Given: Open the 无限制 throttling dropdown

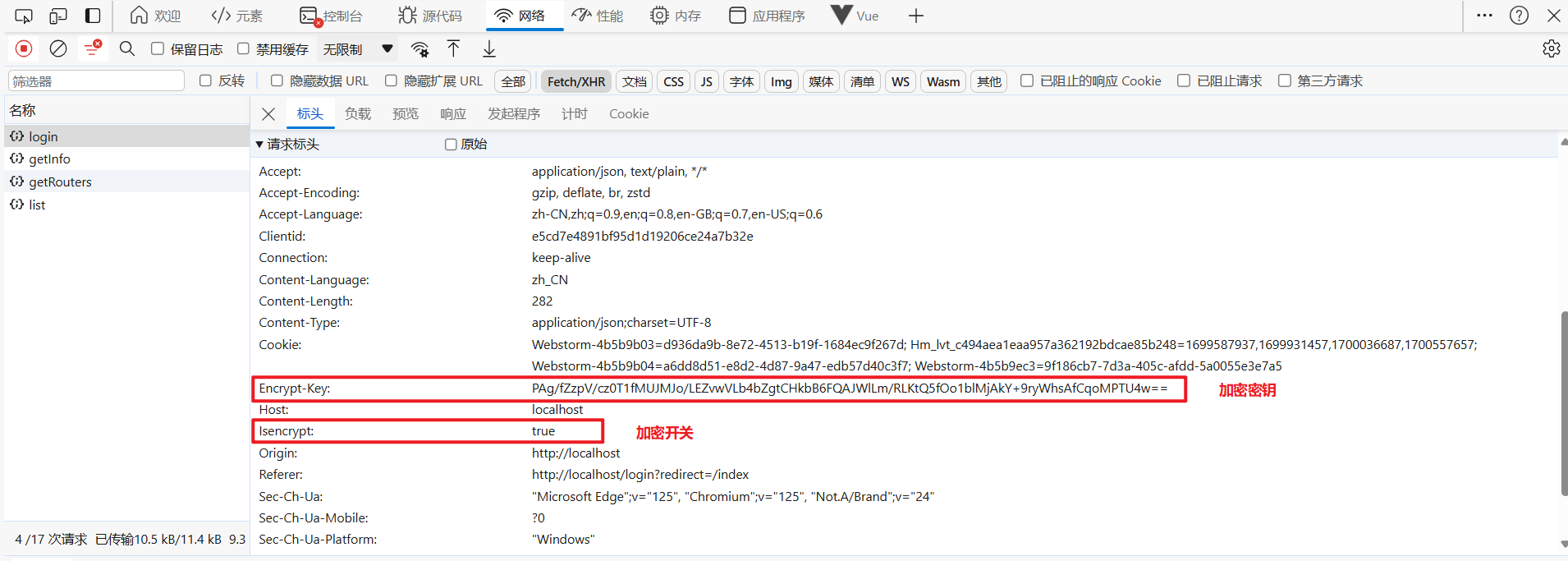Looking at the screenshot, I should point(358,49).
